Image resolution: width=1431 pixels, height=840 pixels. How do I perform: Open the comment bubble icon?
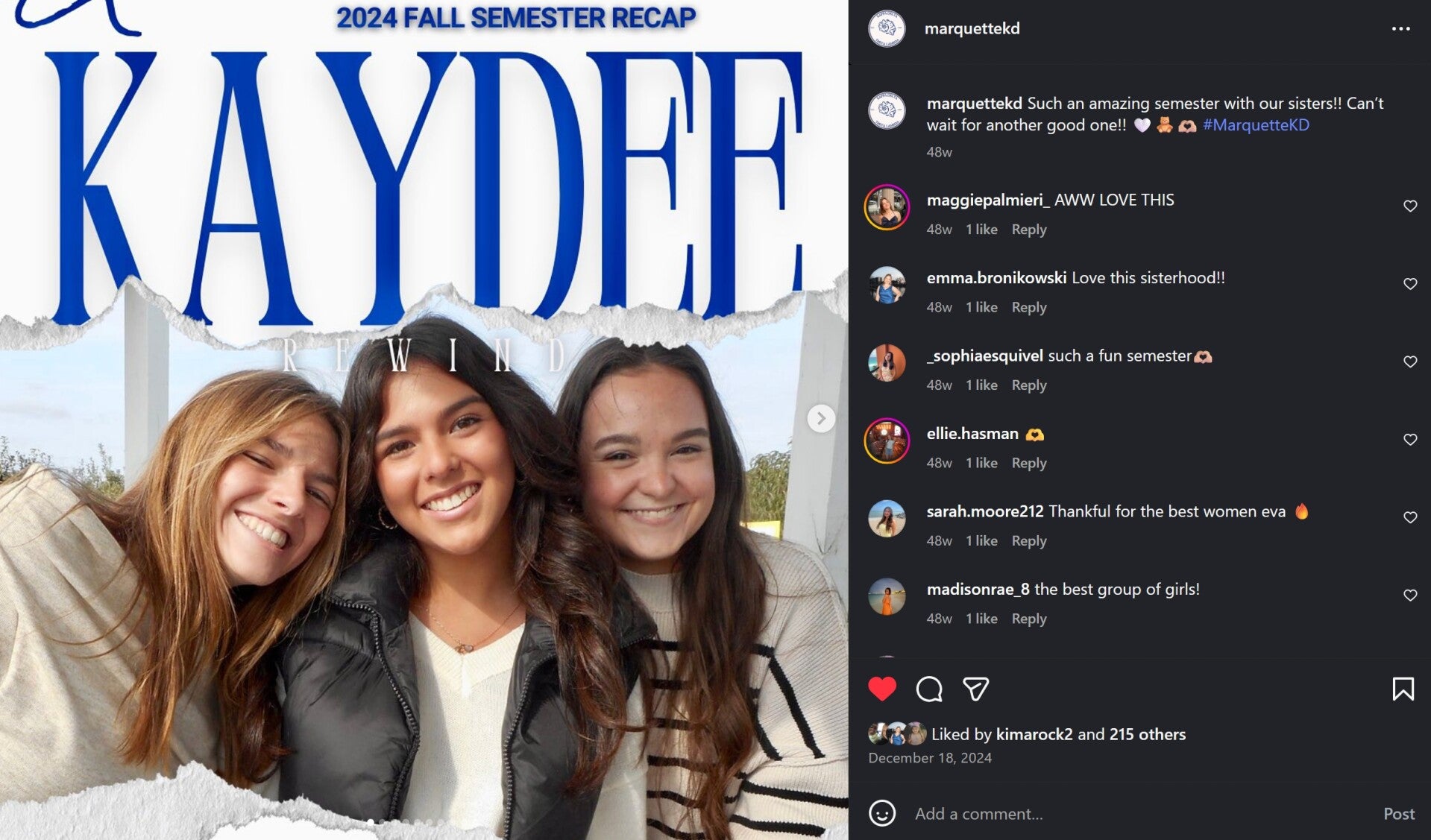tap(929, 689)
